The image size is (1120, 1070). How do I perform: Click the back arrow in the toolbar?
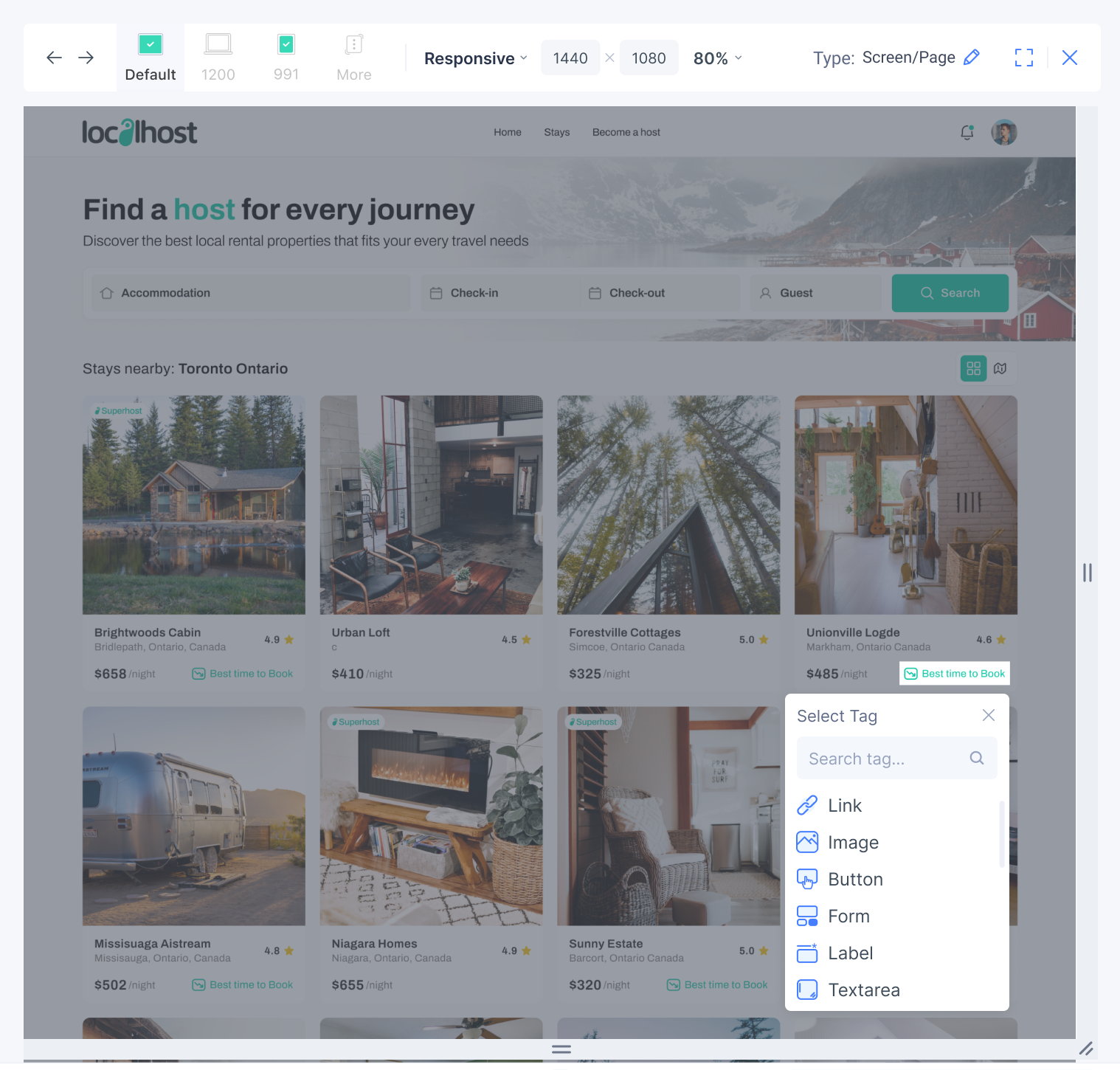[x=54, y=58]
